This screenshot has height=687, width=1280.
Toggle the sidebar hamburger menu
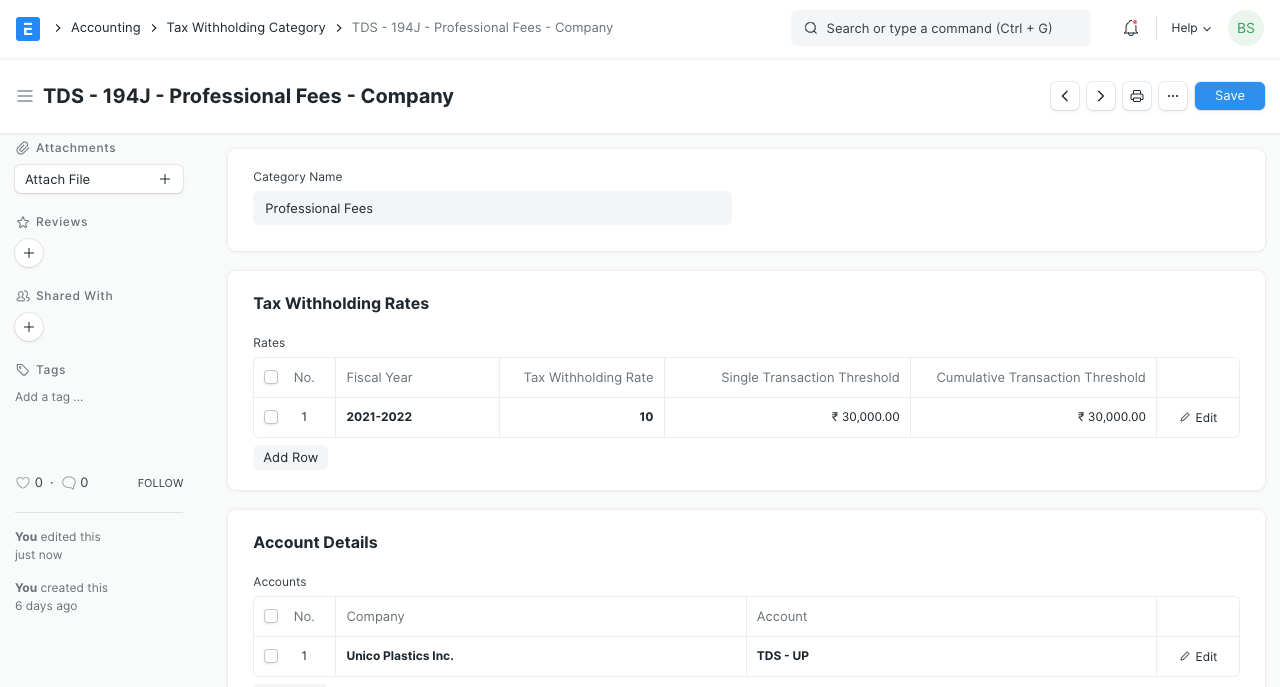[25, 96]
